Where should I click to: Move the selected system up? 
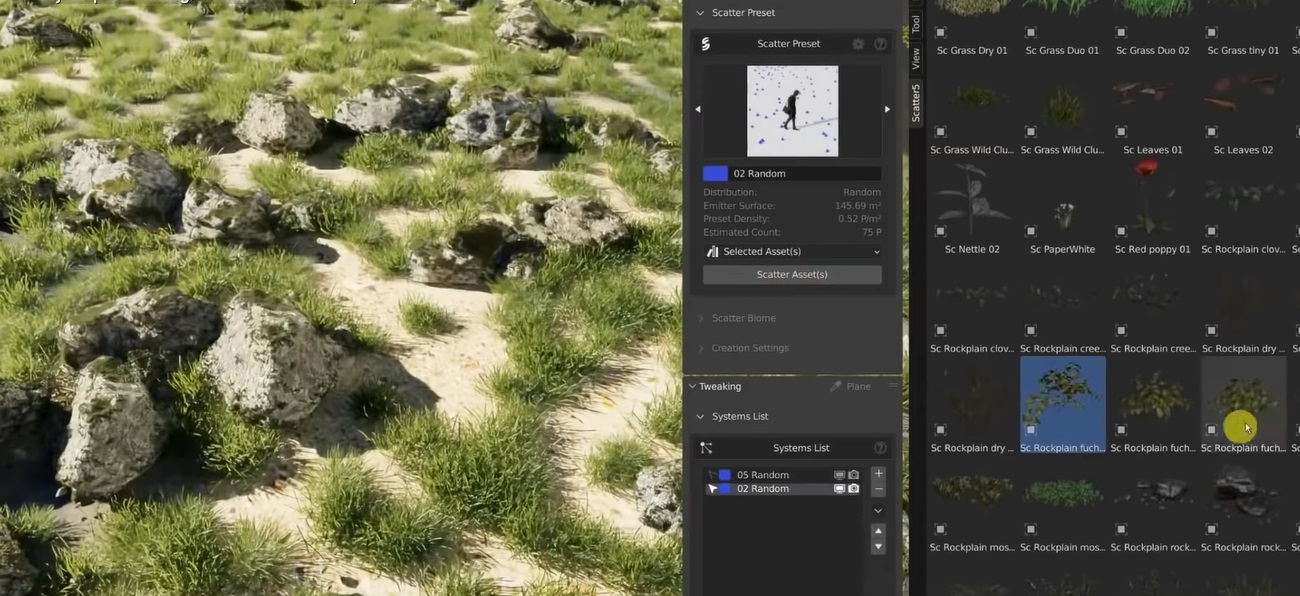click(x=878, y=531)
